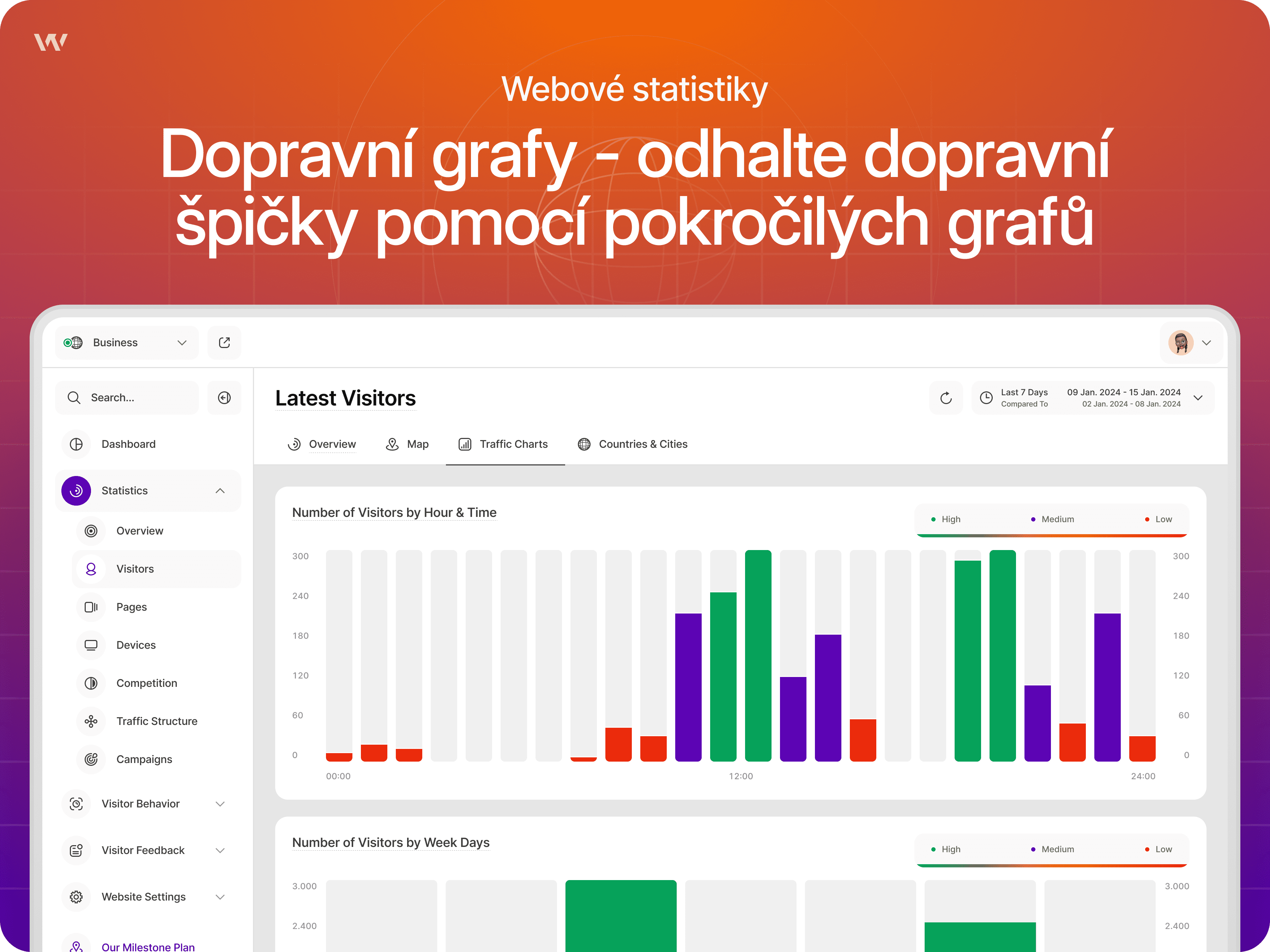Expand the Visitor Behavior section
This screenshot has height=952, width=1270.
(220, 804)
